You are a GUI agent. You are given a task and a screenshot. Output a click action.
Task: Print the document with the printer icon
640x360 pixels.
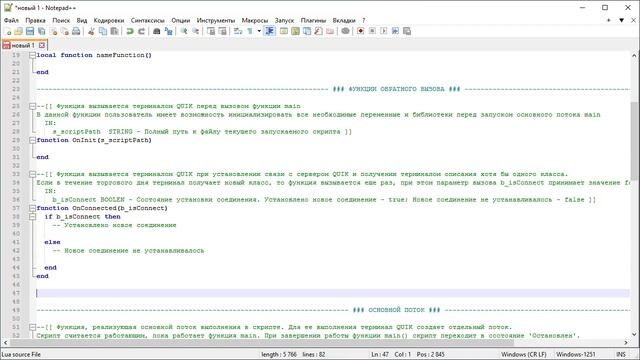76,31
